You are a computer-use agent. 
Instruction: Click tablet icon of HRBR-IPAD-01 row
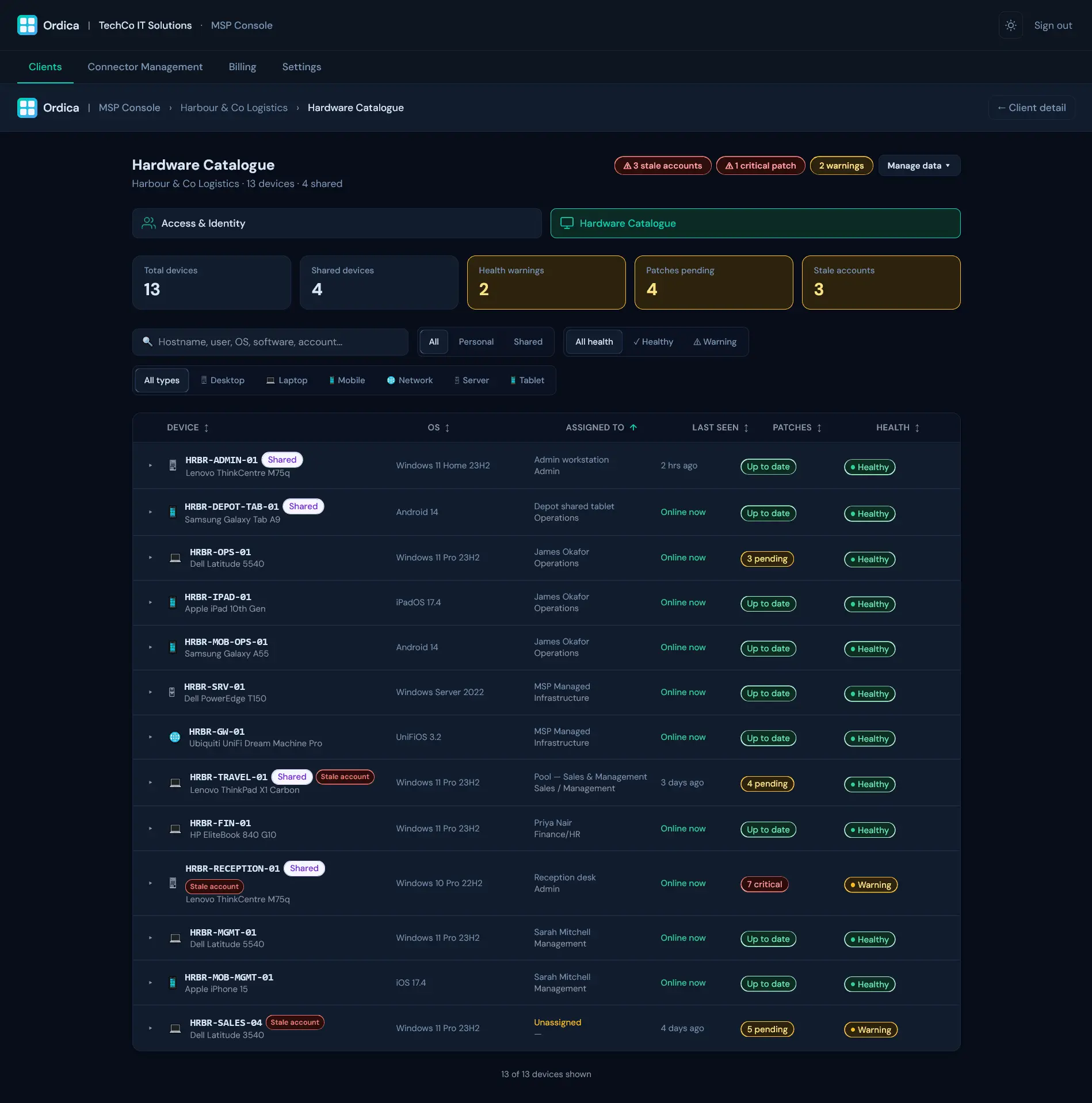[x=172, y=602]
